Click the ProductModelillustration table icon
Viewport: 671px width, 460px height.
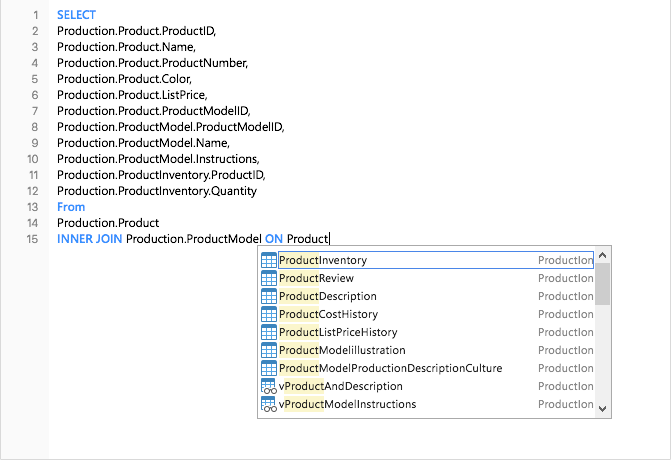[x=268, y=350]
